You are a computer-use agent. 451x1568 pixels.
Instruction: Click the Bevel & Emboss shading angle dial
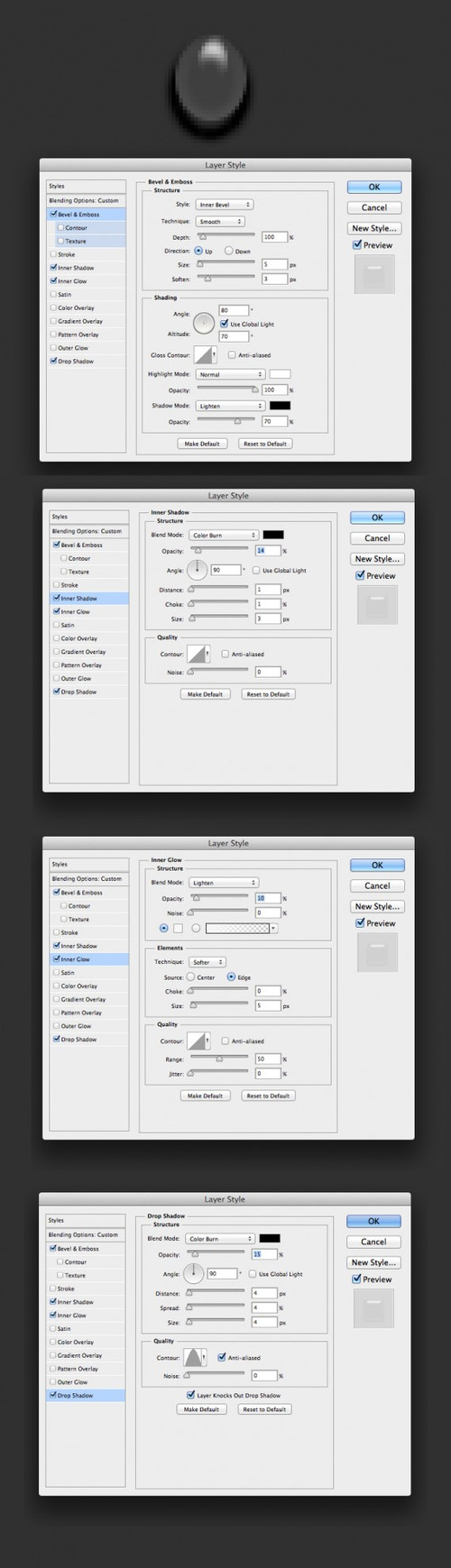coord(205,323)
